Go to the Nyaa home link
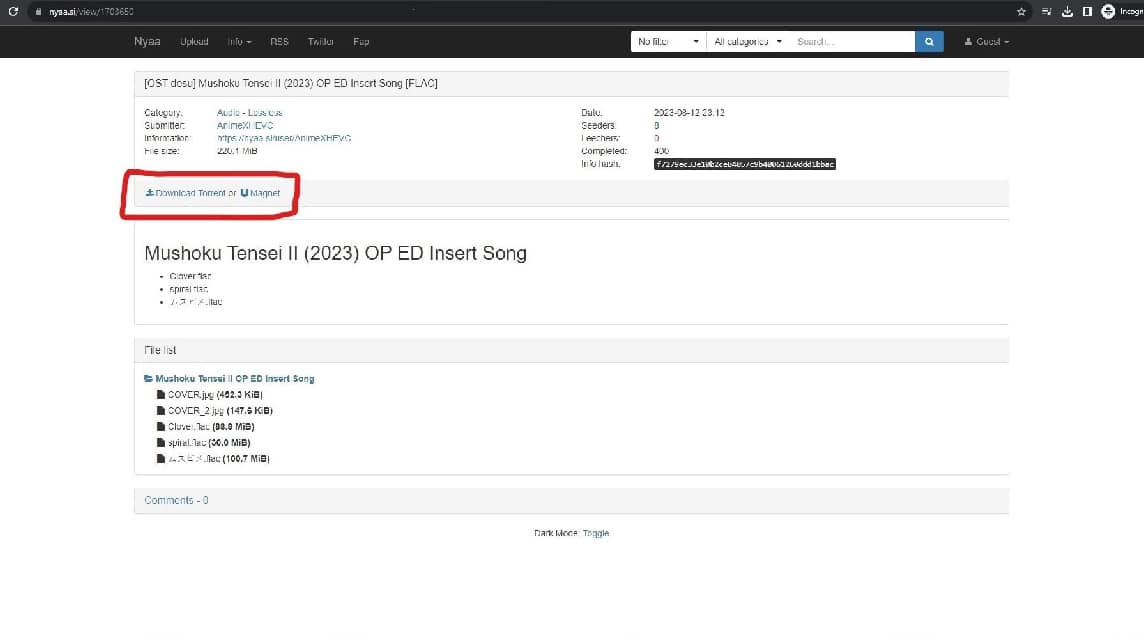This screenshot has width=1144, height=640. coord(147,42)
